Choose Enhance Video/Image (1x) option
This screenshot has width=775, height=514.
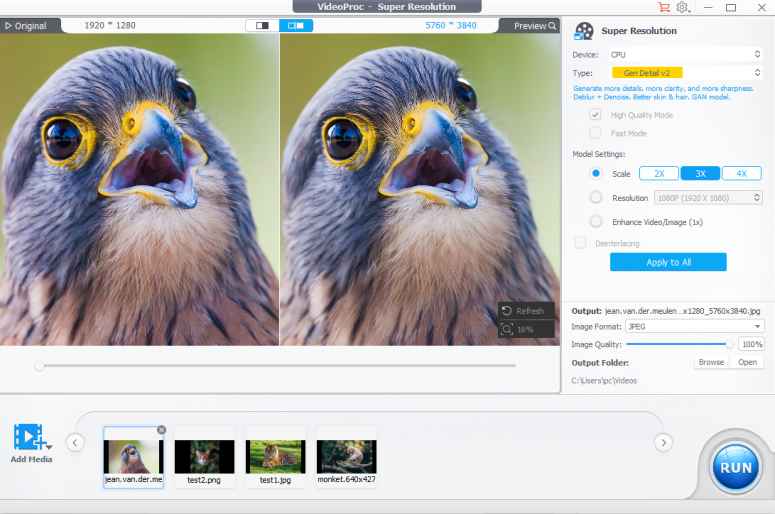[596, 221]
